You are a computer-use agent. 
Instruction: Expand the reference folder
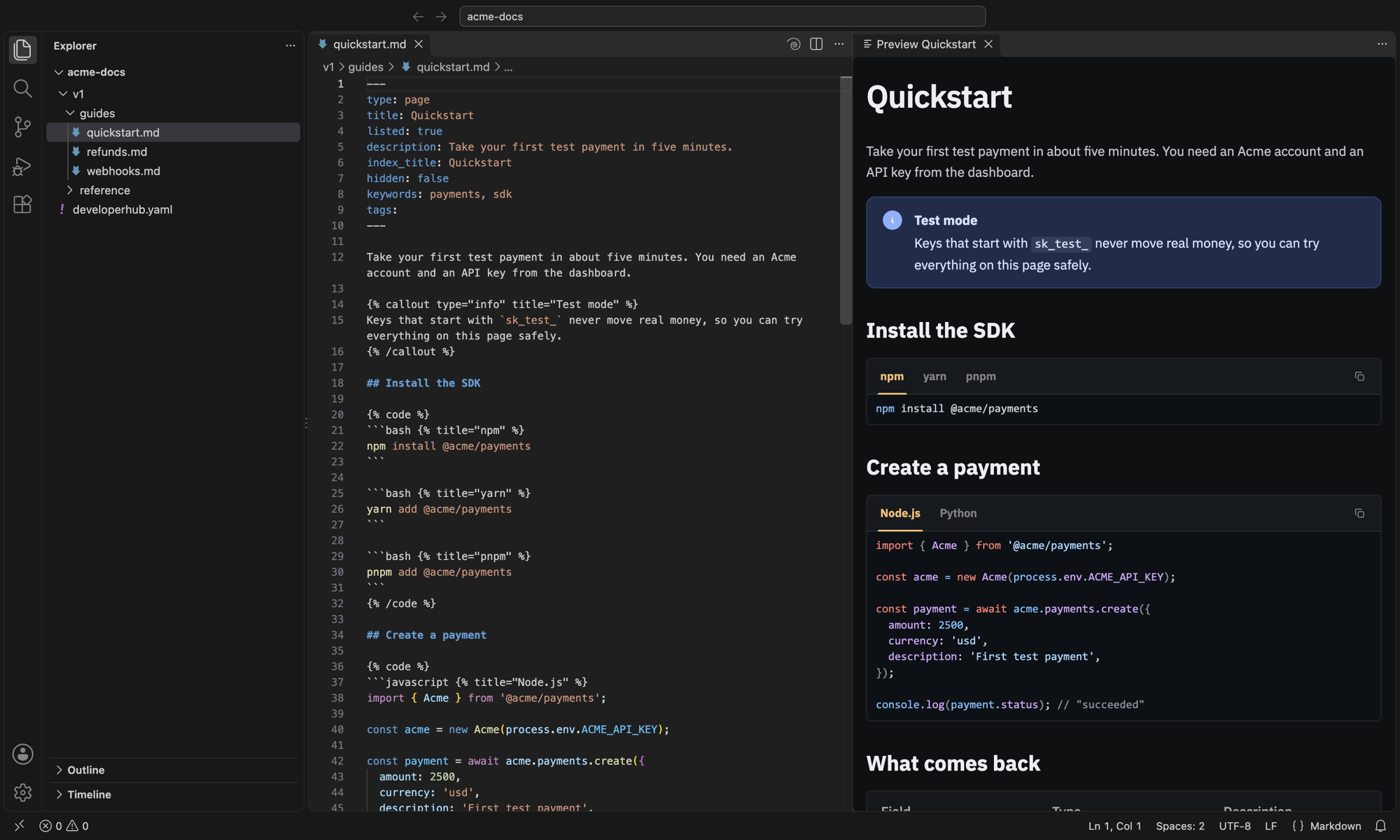tap(70, 190)
